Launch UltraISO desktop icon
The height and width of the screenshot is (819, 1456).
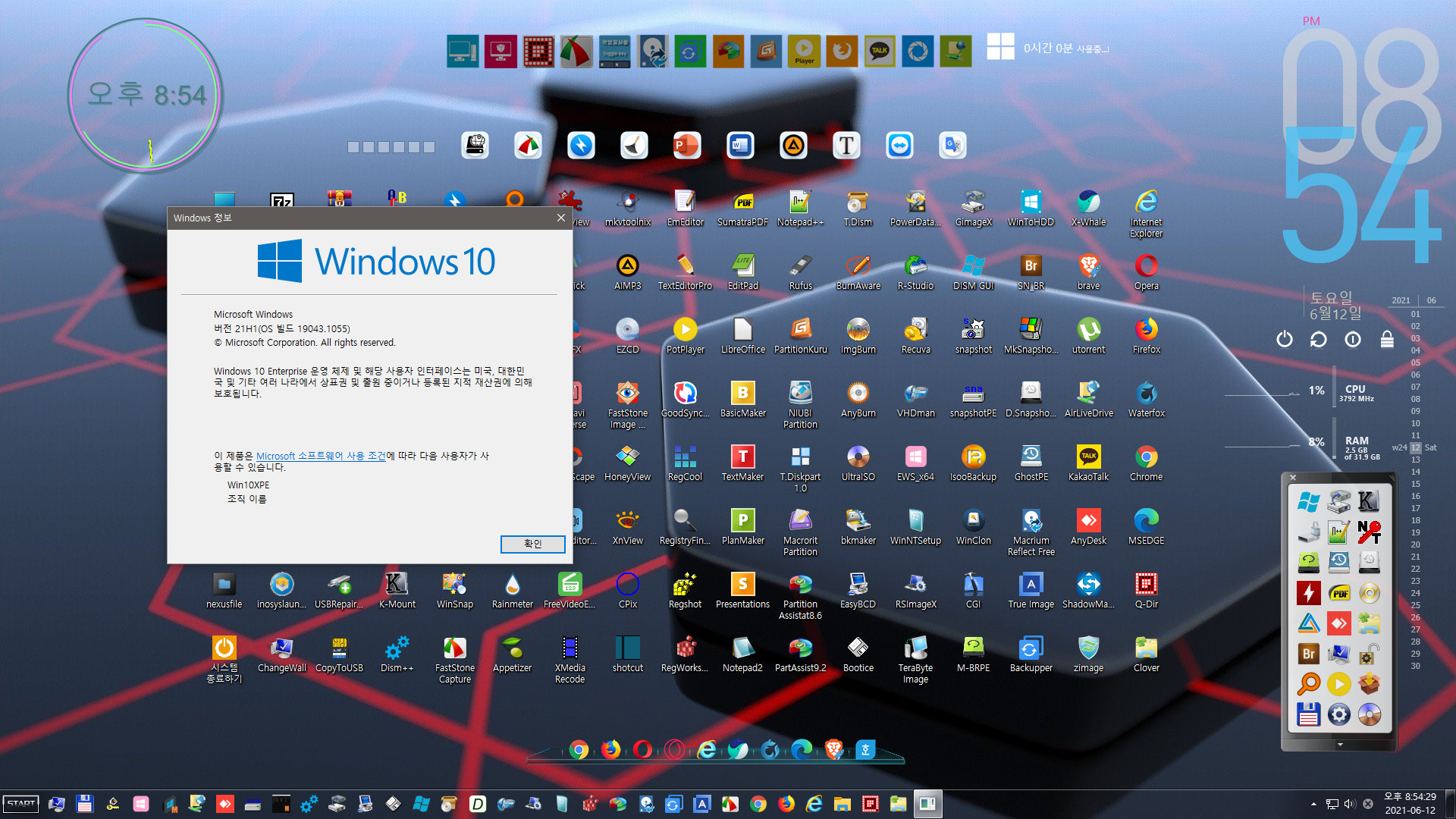tap(858, 463)
